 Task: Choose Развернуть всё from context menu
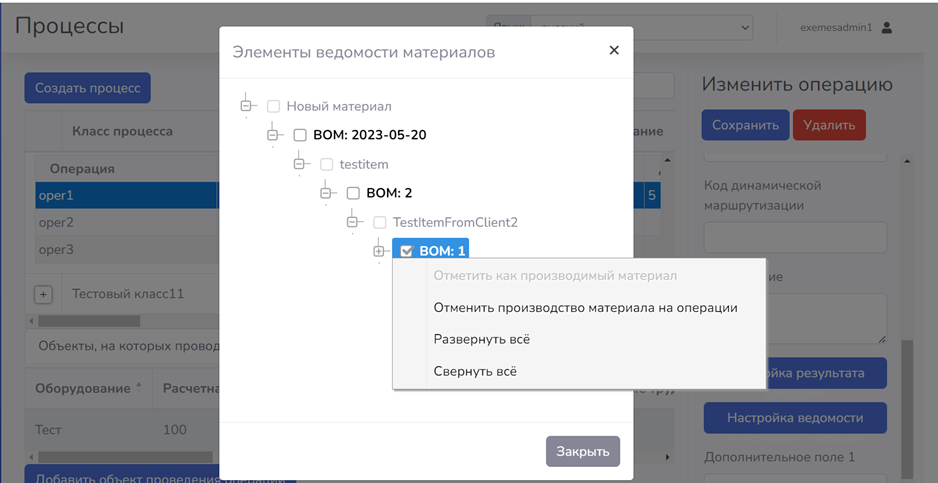[481, 340]
